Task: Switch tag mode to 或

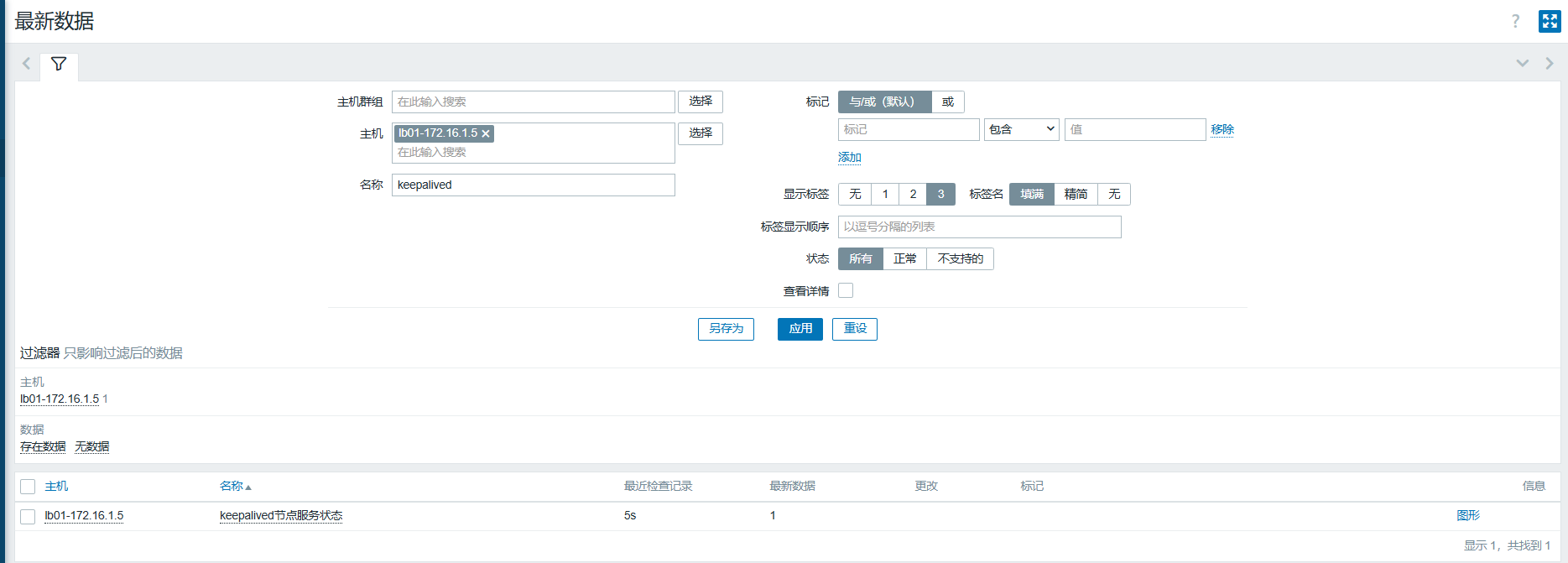Action: pos(948,102)
